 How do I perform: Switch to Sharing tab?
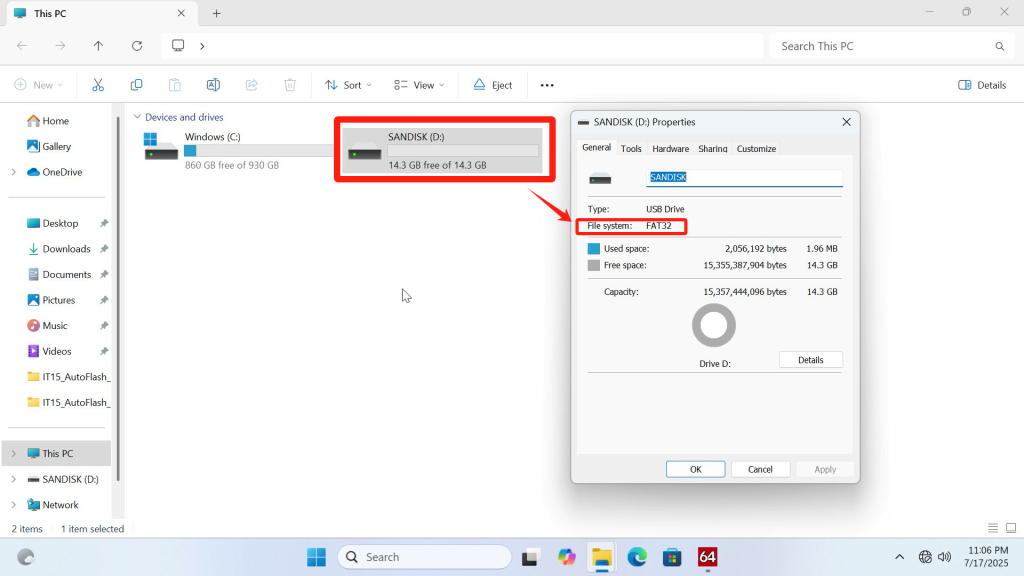[x=712, y=148]
